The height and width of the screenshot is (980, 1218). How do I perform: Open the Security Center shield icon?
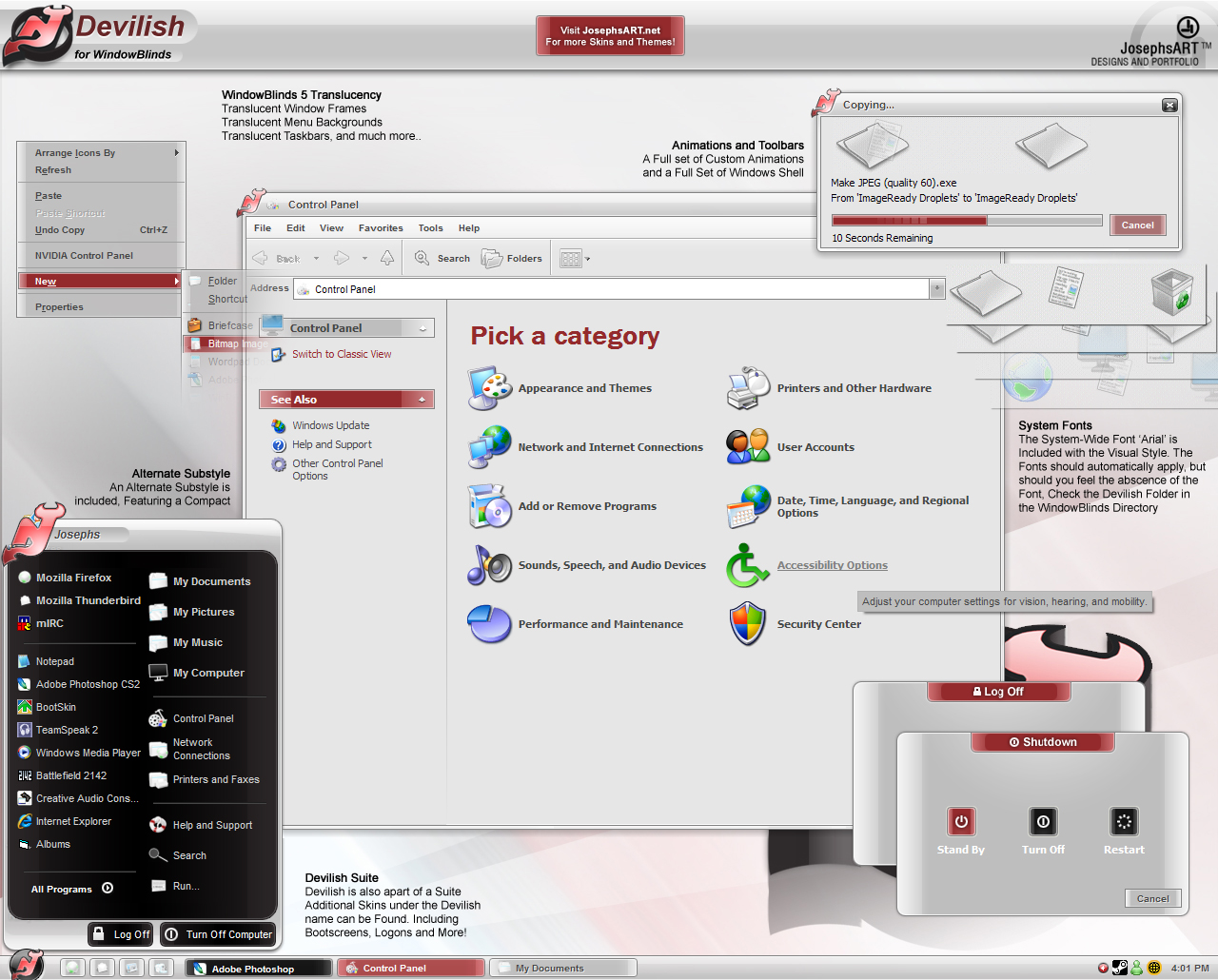click(748, 624)
